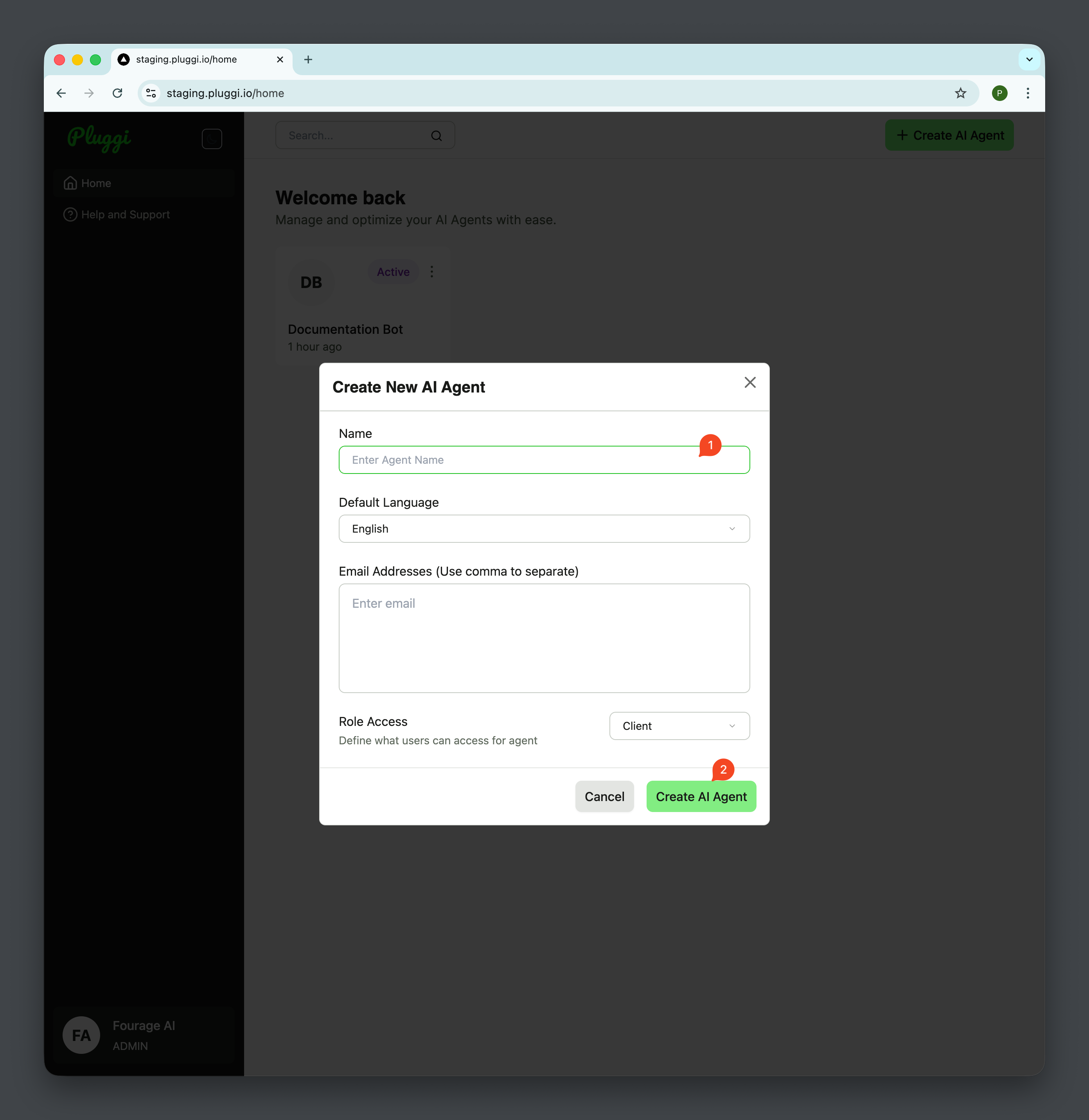Click the Enter Agent Name input field

[543, 459]
